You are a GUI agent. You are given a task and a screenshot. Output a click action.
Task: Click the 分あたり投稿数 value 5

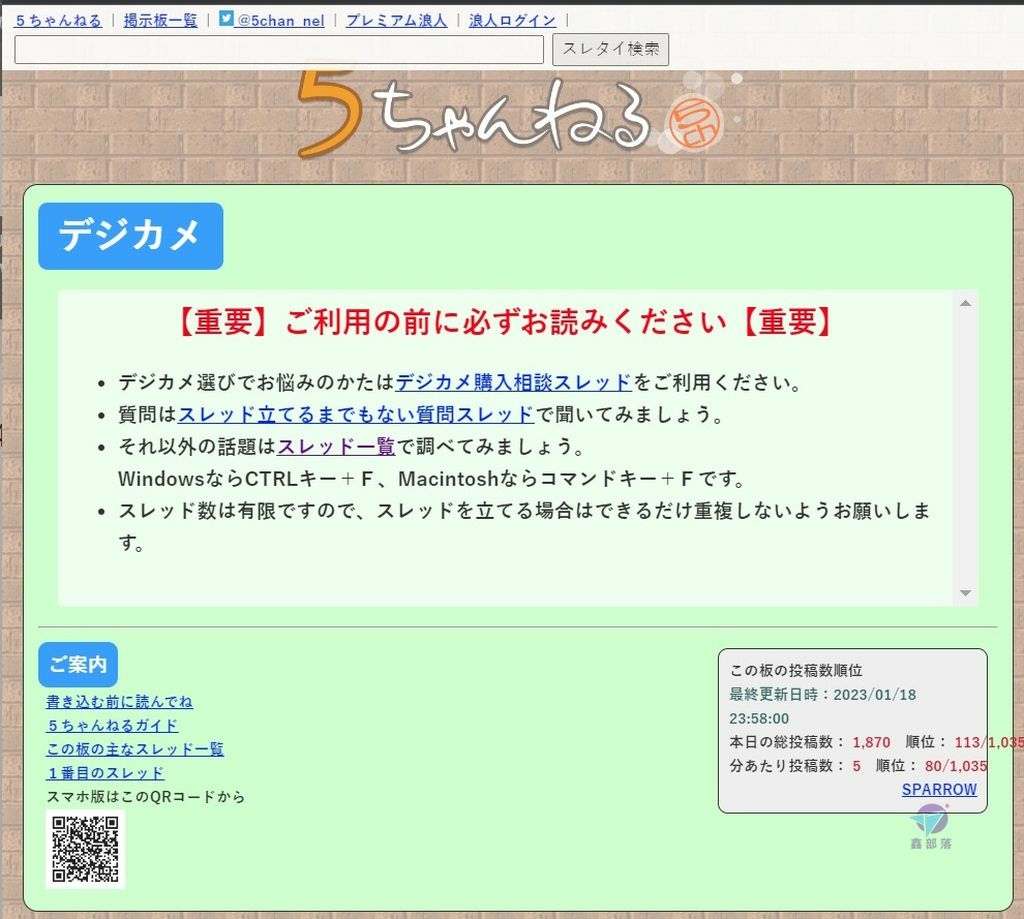coord(856,766)
